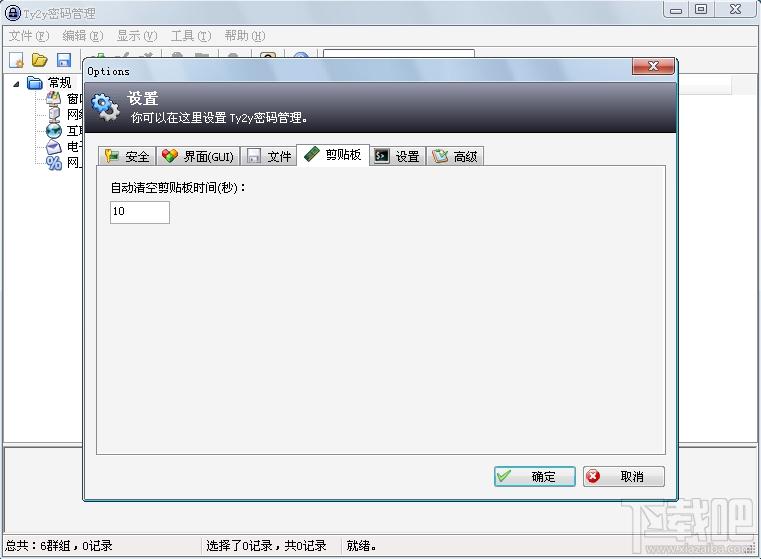Open the 文件 tab in Options
Viewport: 761px width, 559px height.
tap(269, 156)
